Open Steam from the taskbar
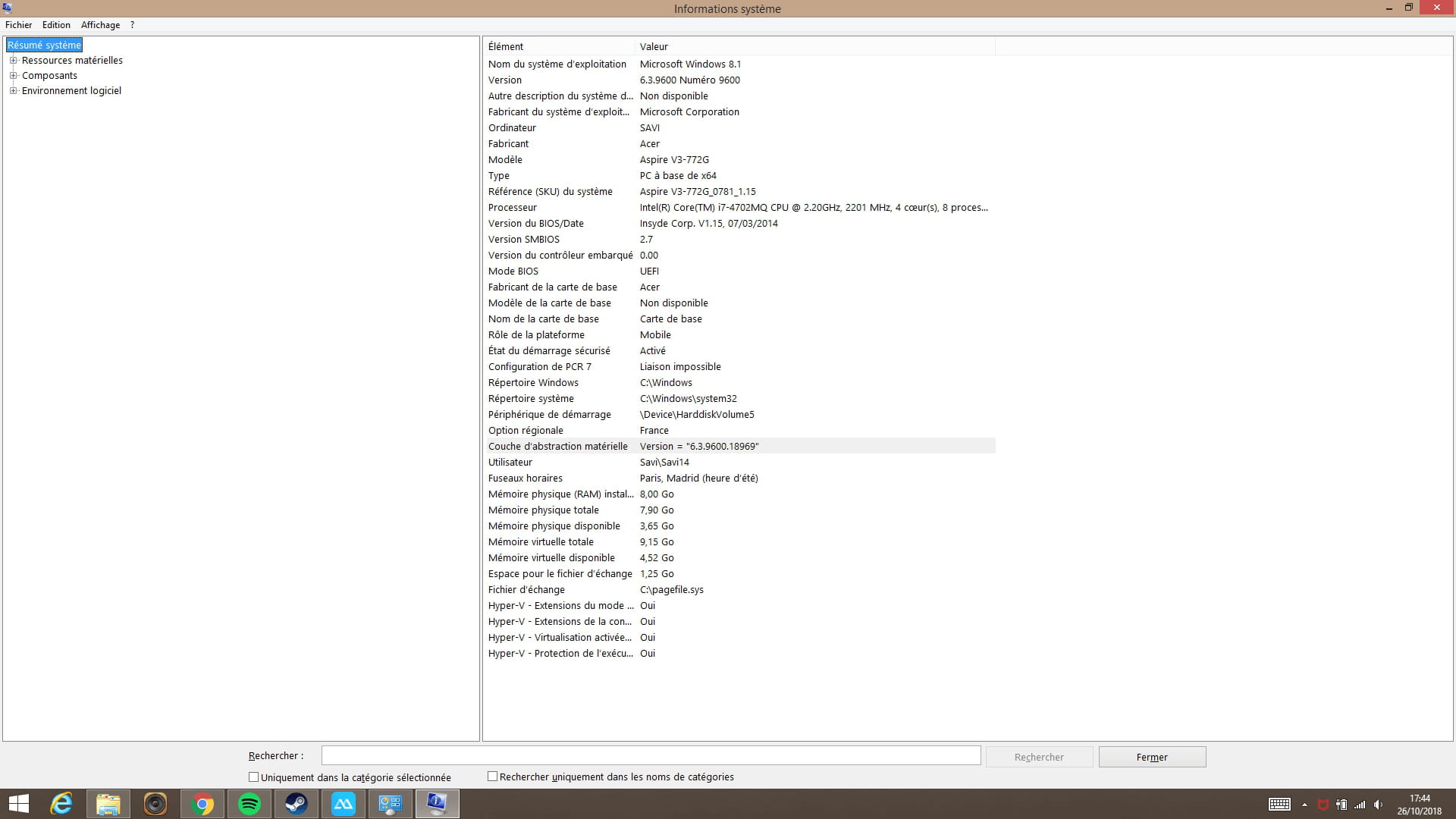The width and height of the screenshot is (1456, 819). [x=297, y=804]
